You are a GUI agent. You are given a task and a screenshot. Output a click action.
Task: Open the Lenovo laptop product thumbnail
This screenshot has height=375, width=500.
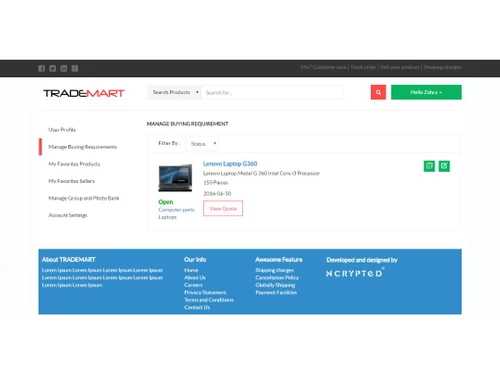pyautogui.click(x=175, y=178)
